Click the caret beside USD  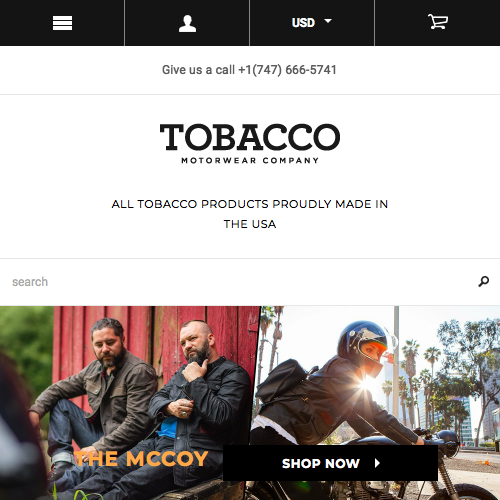pyautogui.click(x=328, y=21)
